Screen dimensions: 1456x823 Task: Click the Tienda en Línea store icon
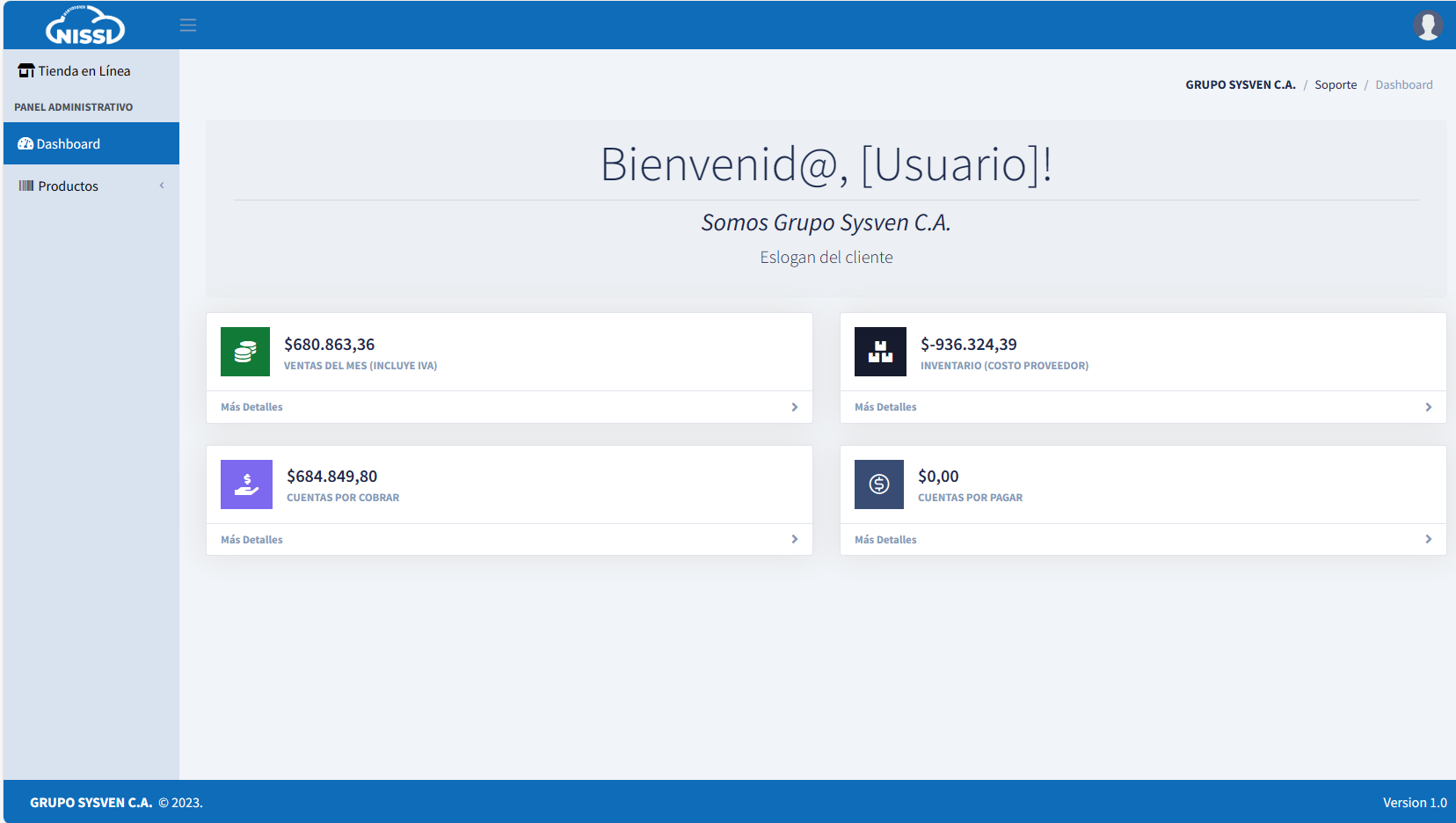(26, 71)
